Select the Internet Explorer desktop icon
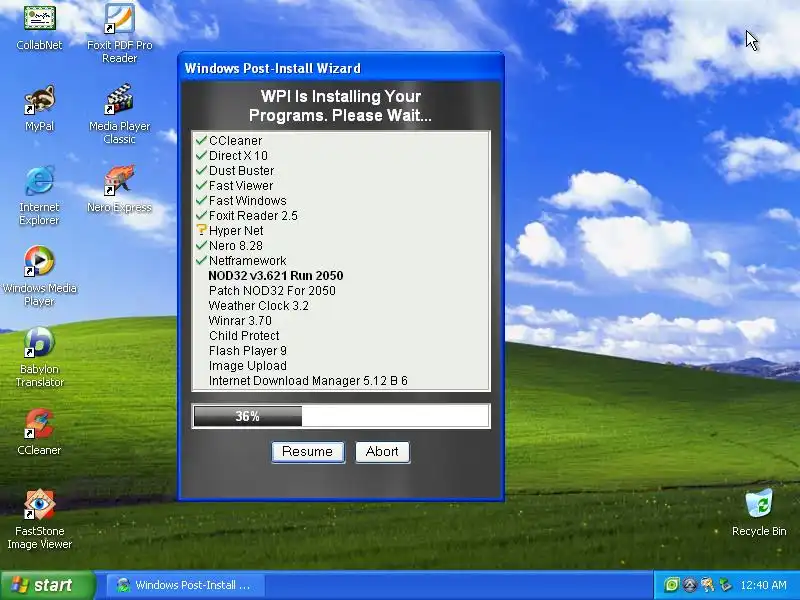The image size is (800, 600). click(39, 181)
